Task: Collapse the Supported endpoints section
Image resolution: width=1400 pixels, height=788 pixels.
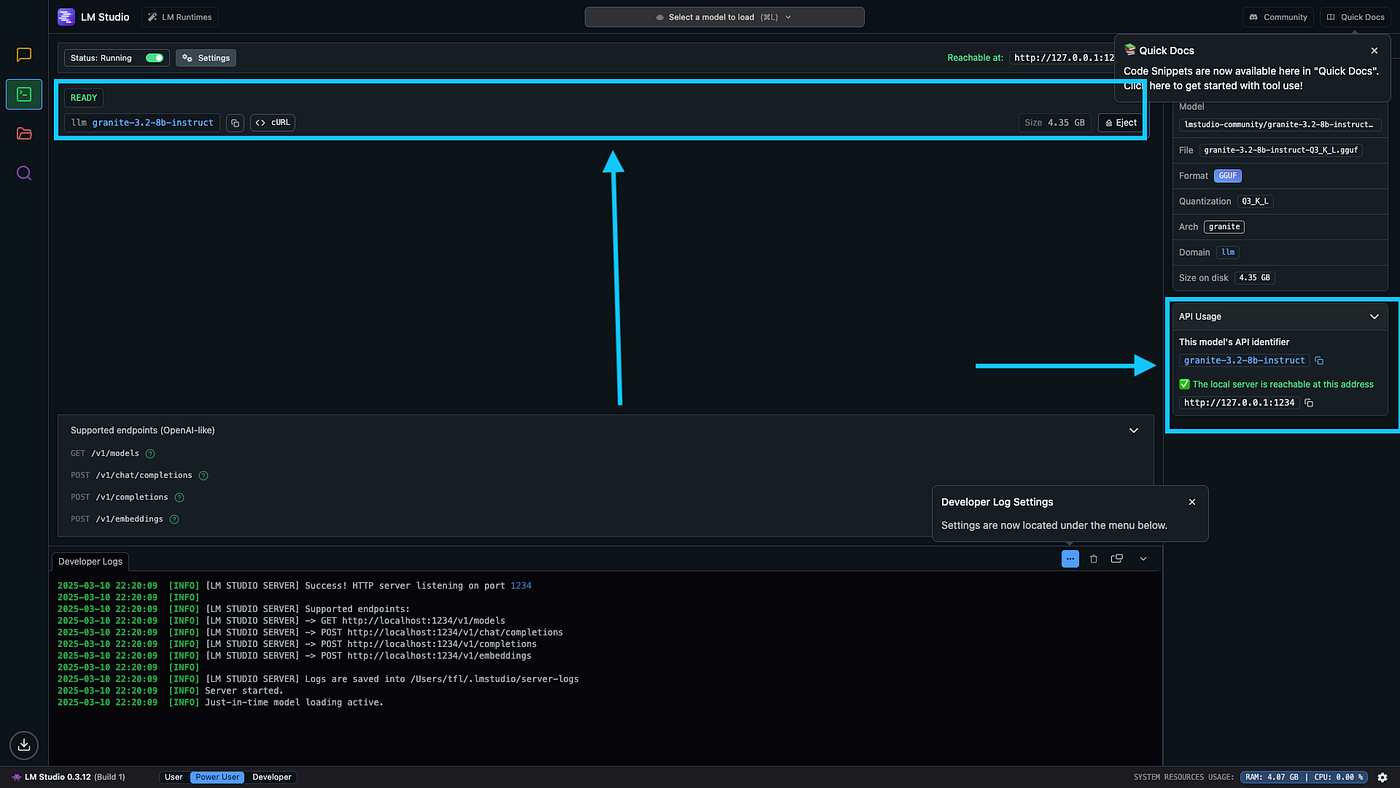Action: point(1134,430)
